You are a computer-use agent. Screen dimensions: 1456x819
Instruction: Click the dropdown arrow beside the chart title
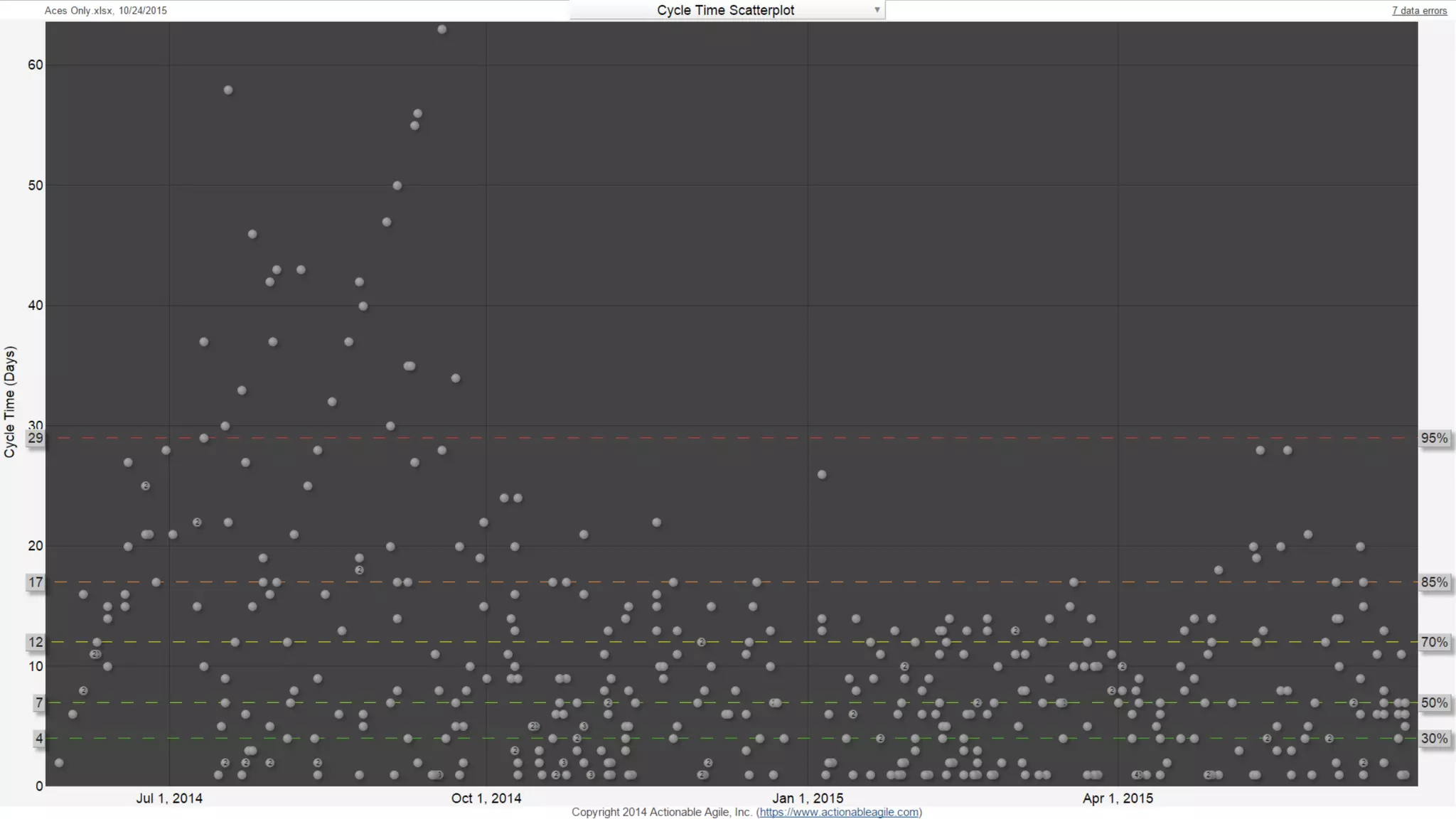(x=877, y=10)
